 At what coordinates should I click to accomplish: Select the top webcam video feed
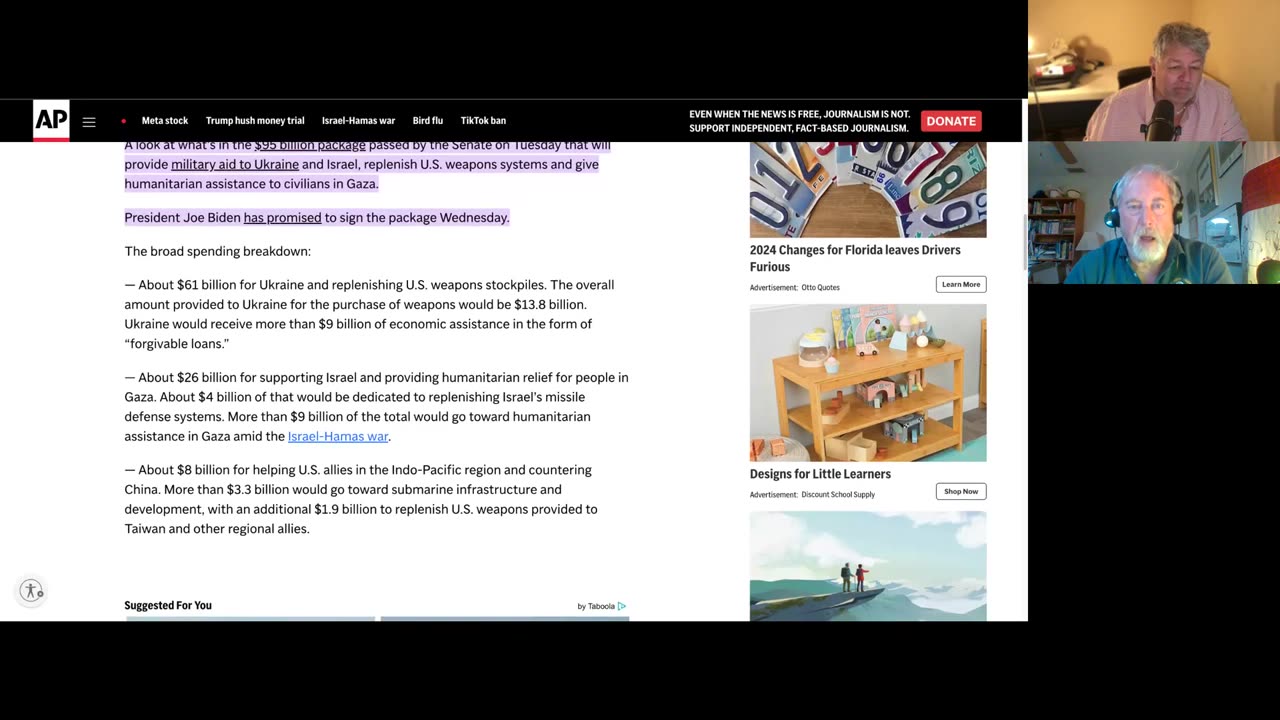(1154, 70)
